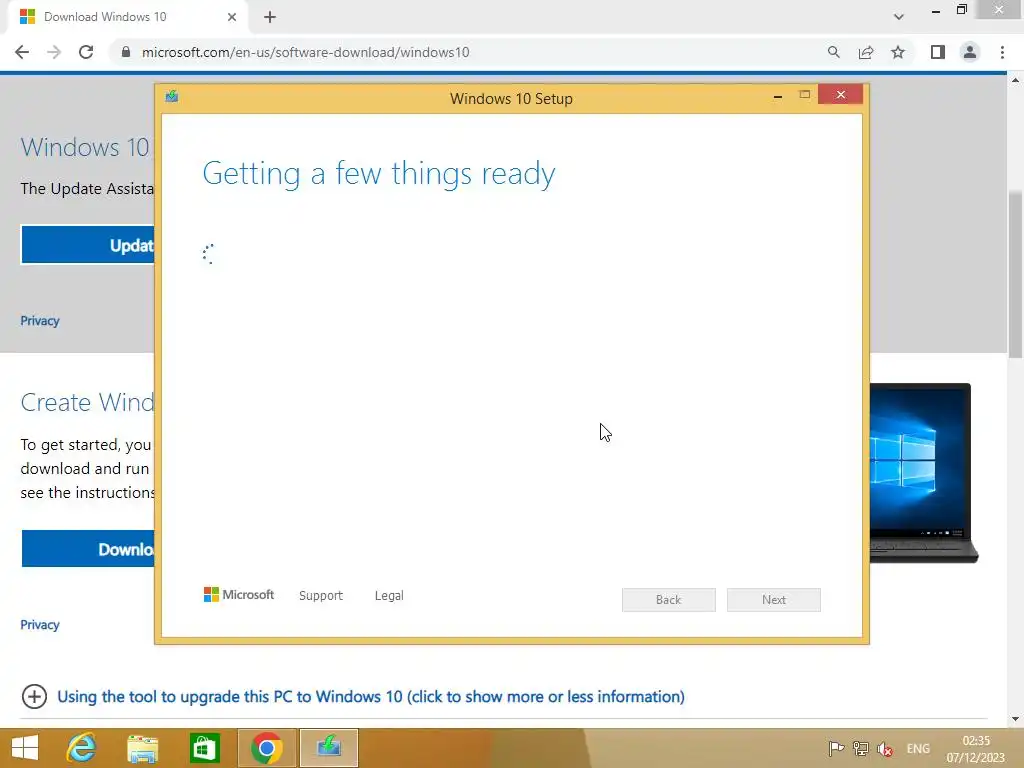Click the Next button in Setup
The height and width of the screenshot is (768, 1024).
click(x=774, y=600)
